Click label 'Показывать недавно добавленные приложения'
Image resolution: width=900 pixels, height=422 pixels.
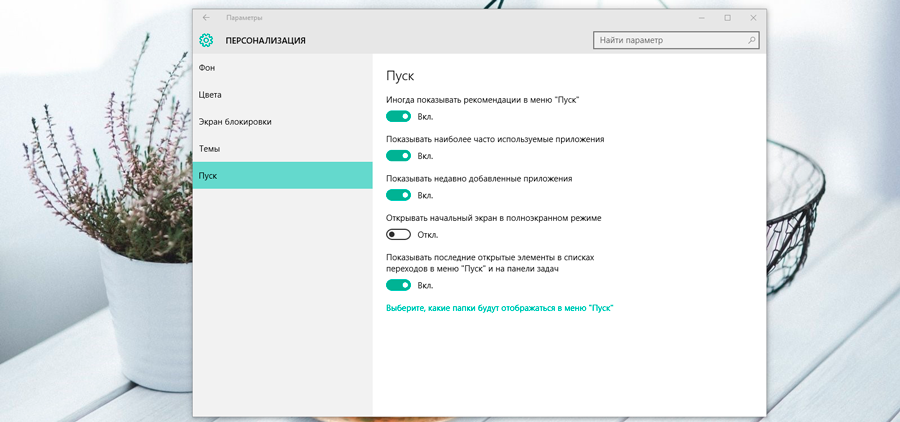click(x=479, y=179)
